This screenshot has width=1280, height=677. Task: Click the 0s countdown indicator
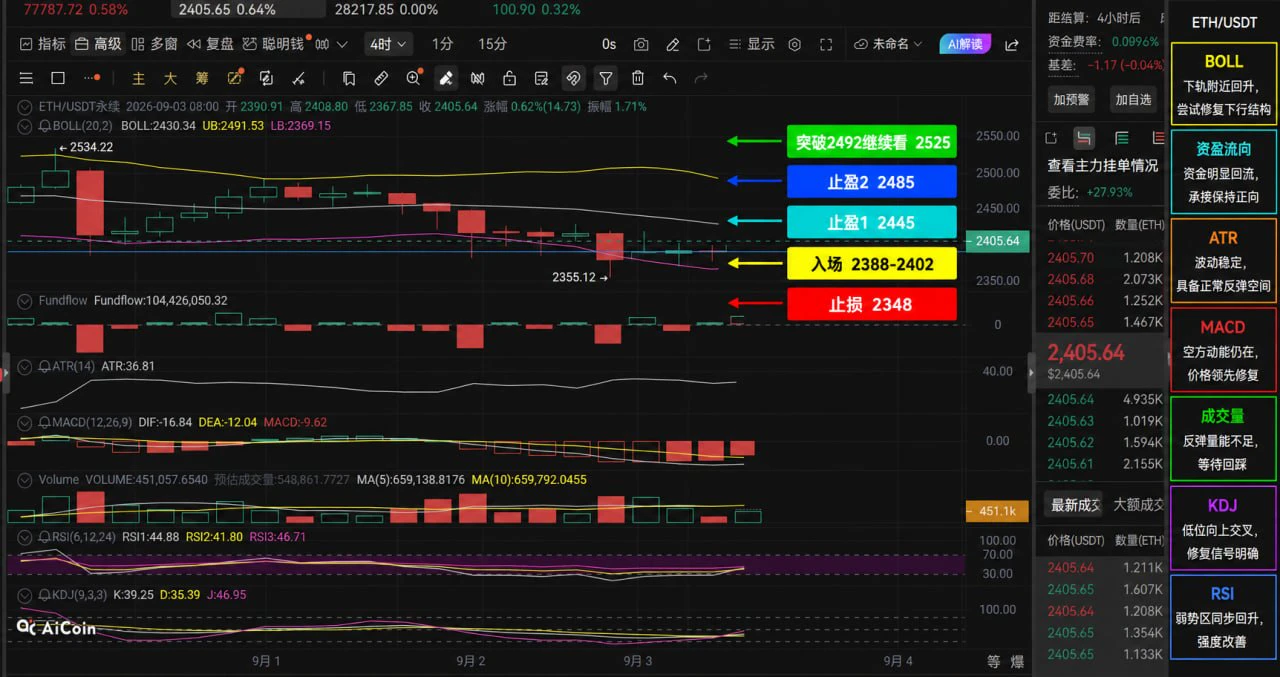pos(609,44)
